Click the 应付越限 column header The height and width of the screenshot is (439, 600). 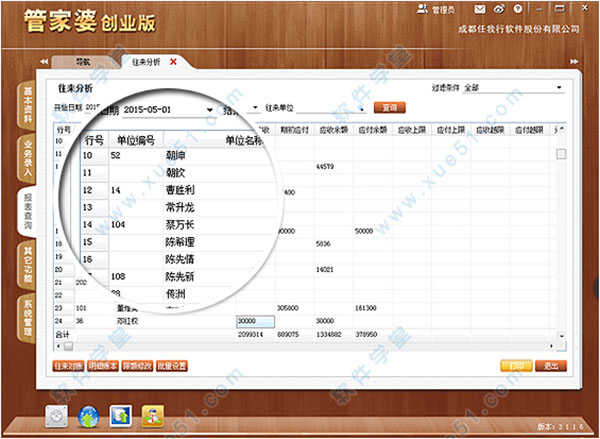tap(529, 130)
